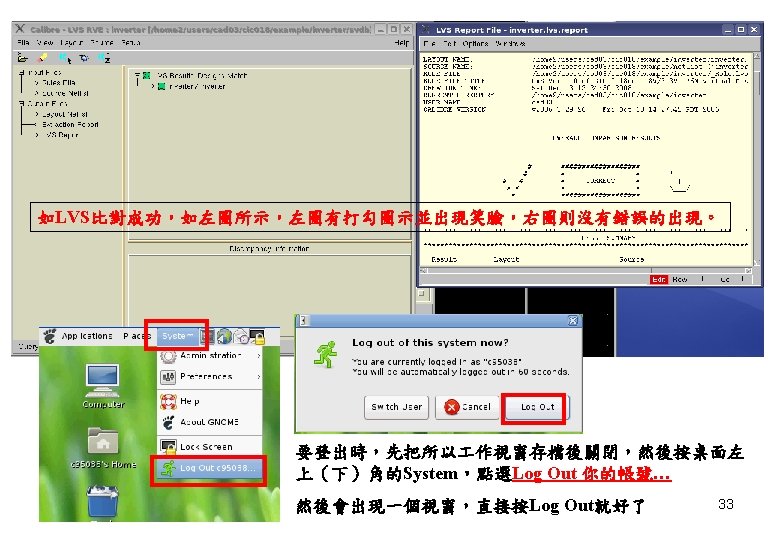Open the Administration submenu arrow
The width and height of the screenshot is (780, 540).
(259, 356)
